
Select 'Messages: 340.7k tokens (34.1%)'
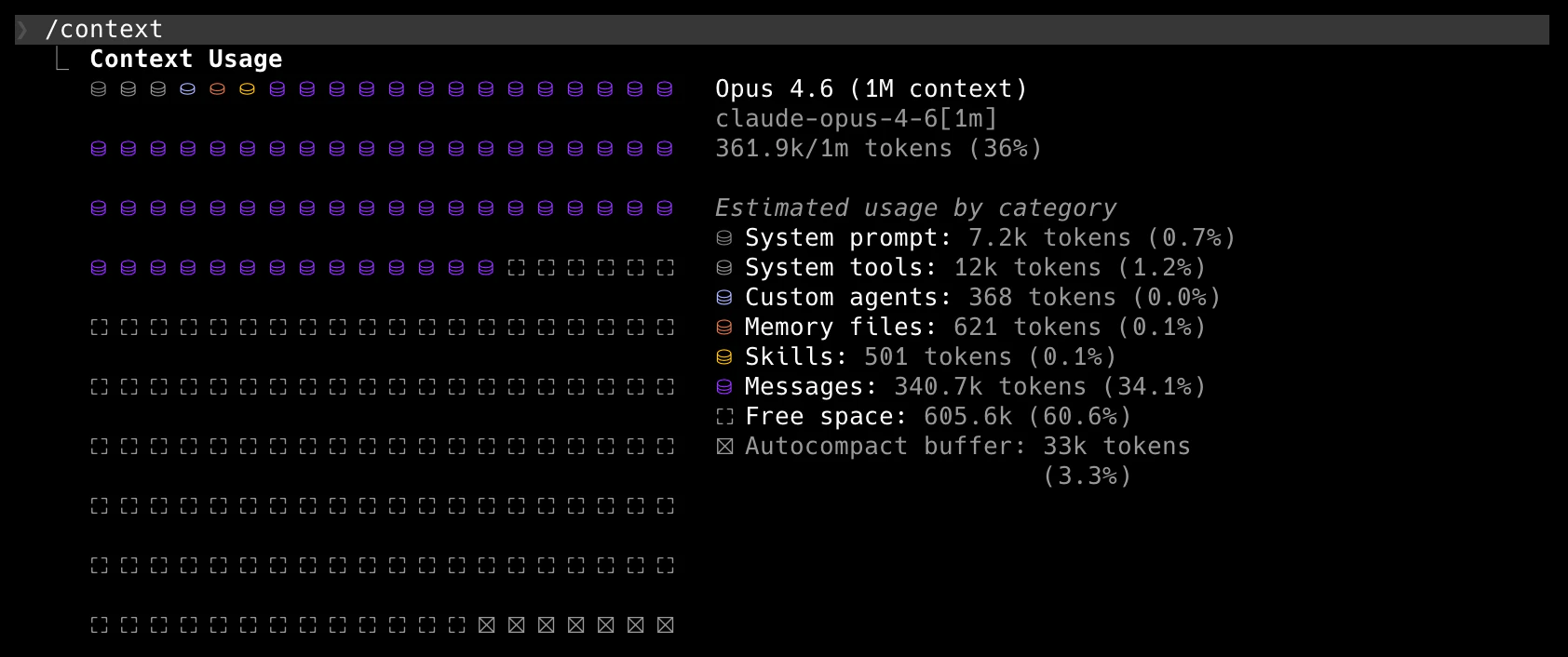[976, 387]
